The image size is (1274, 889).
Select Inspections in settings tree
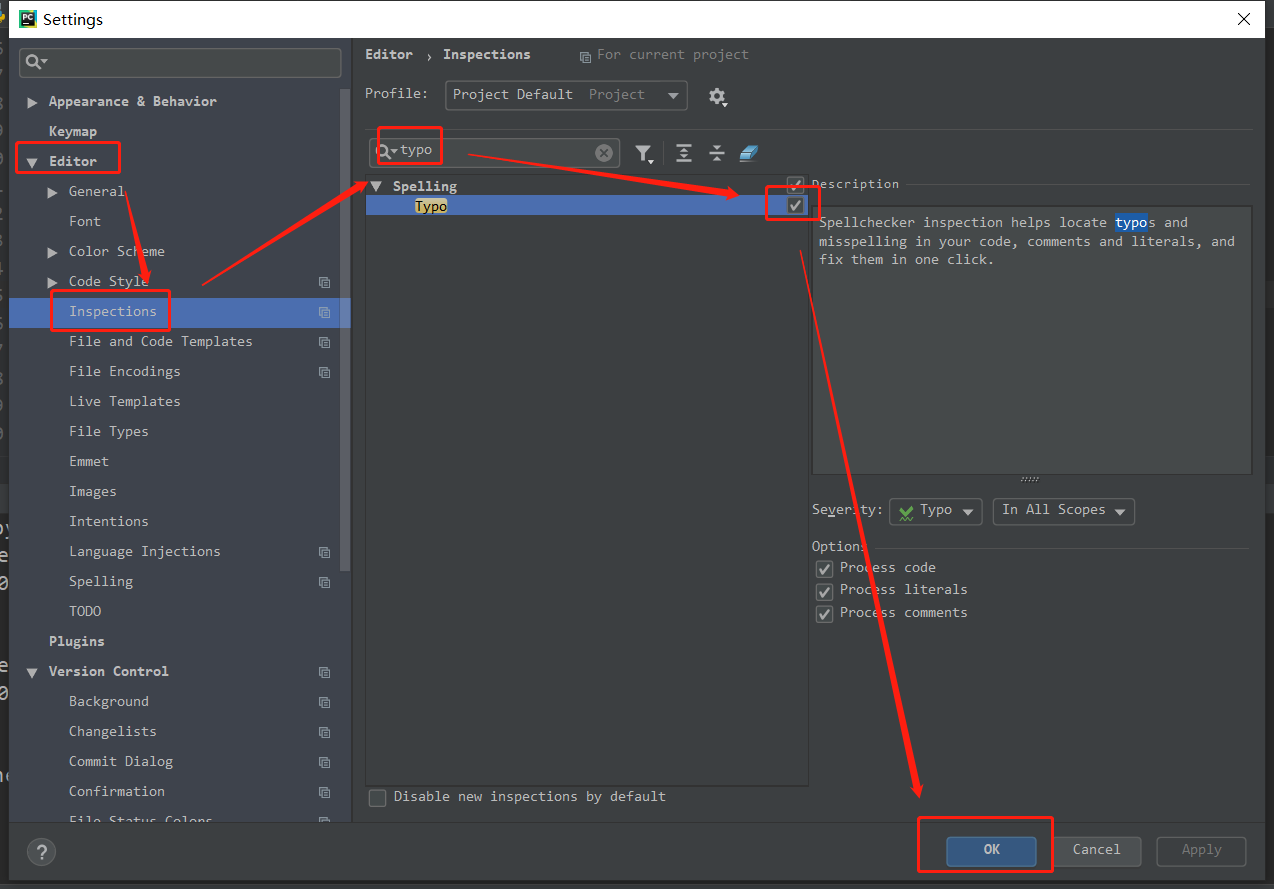point(180,312)
